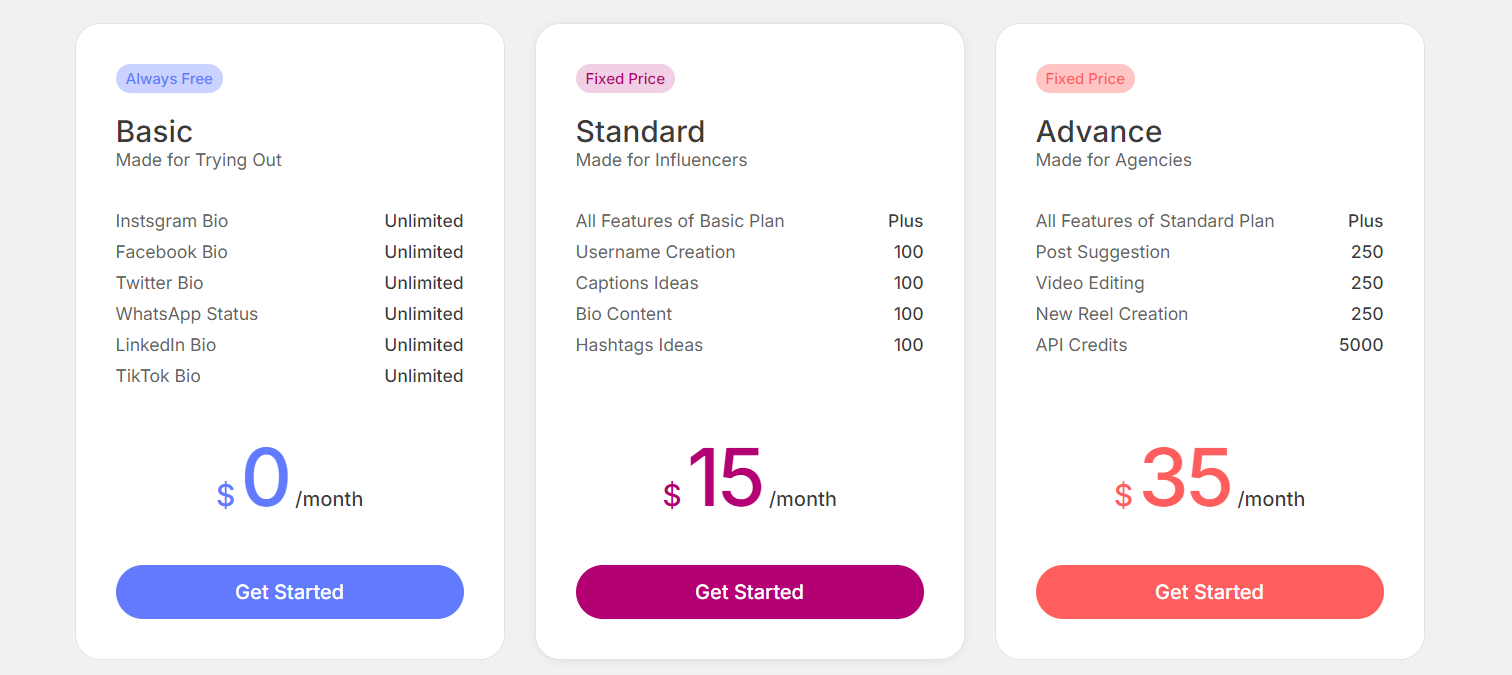Image resolution: width=1512 pixels, height=675 pixels.
Task: Select the Basic plan title
Action: point(154,131)
